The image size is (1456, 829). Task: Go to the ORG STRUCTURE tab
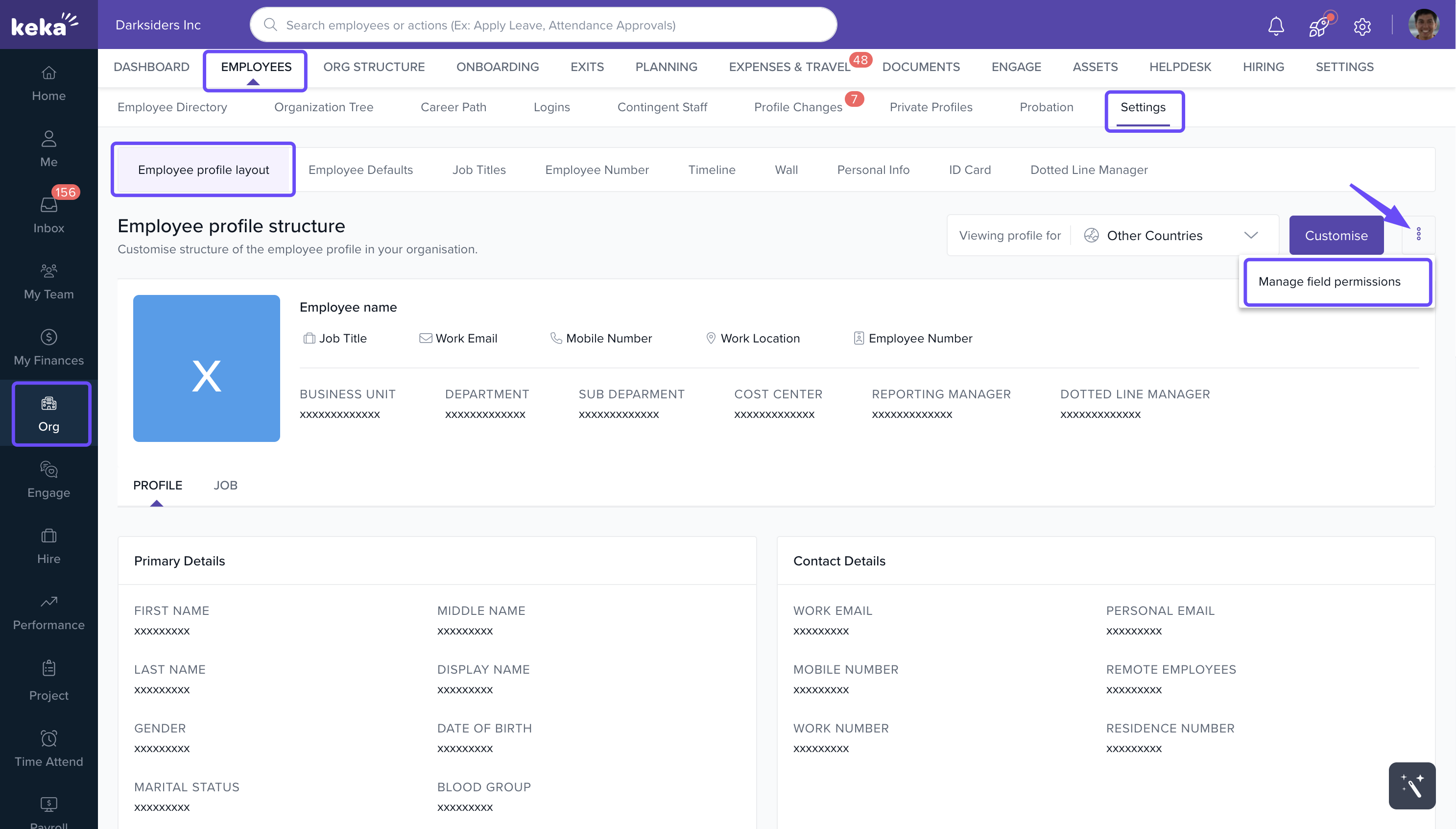pos(374,67)
